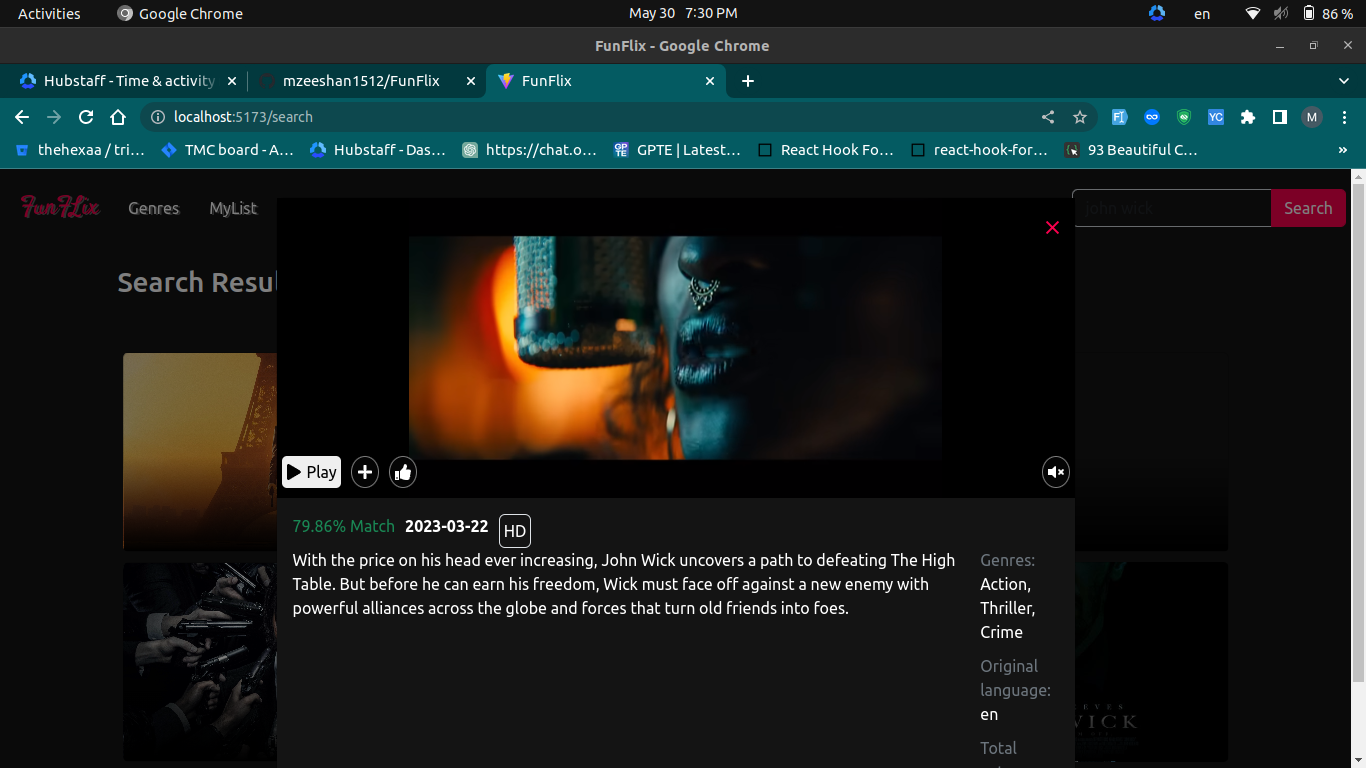Bookmark this page with star icon
This screenshot has width=1366, height=768.
(x=1080, y=117)
